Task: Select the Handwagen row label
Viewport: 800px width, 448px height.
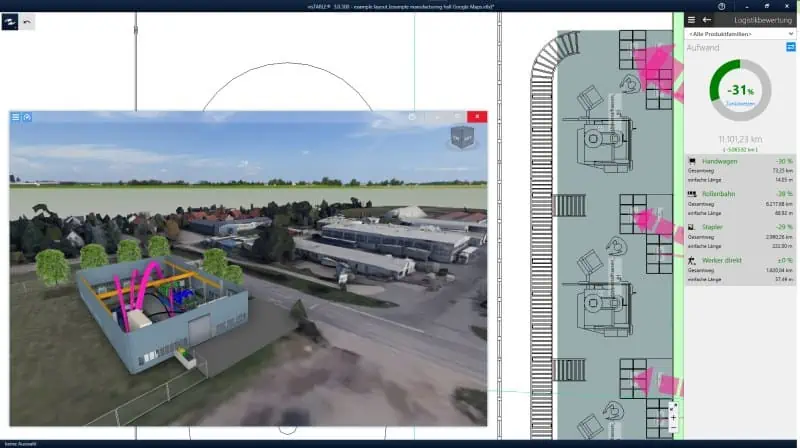Action: (719, 161)
